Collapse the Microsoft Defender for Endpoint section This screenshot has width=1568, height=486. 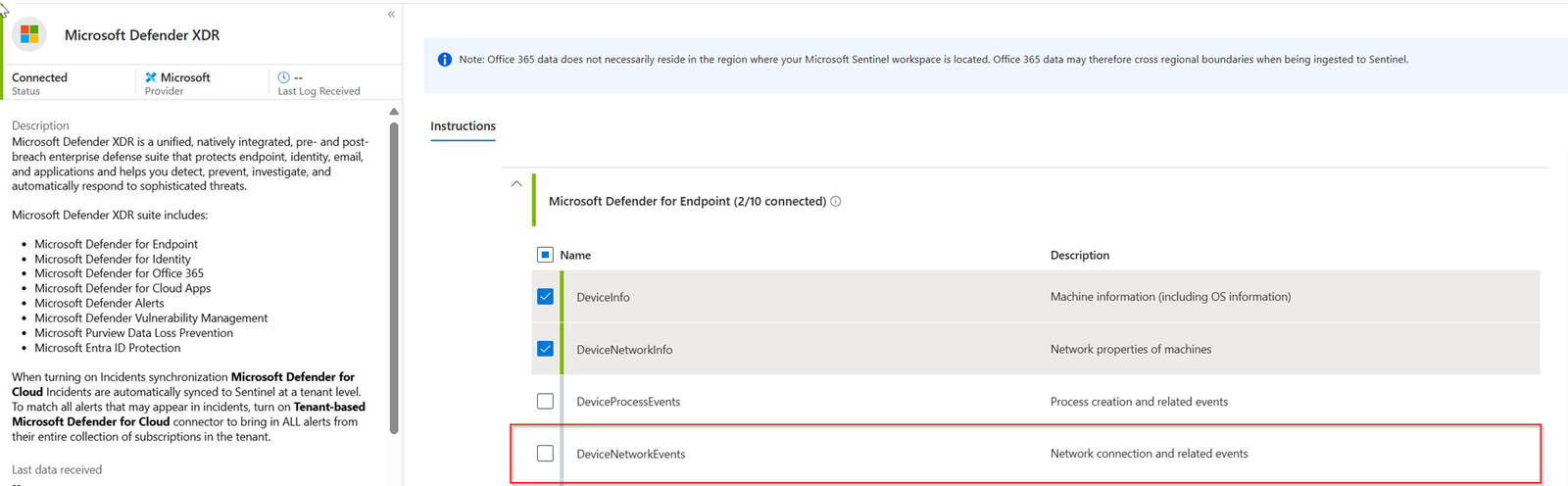tap(516, 184)
